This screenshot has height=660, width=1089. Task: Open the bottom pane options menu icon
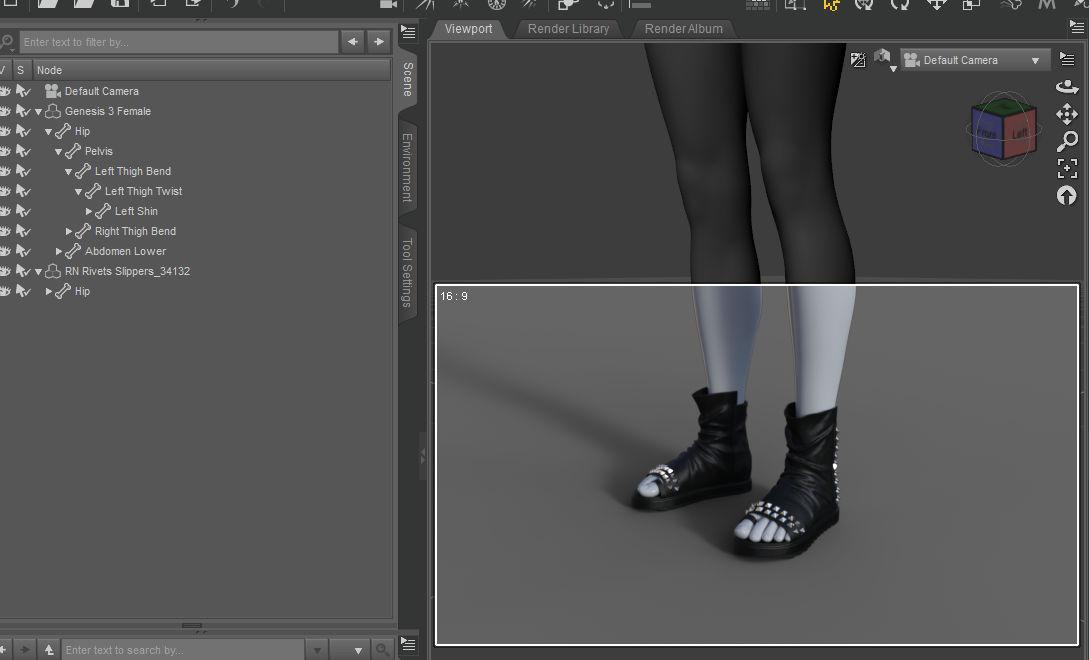pos(408,644)
